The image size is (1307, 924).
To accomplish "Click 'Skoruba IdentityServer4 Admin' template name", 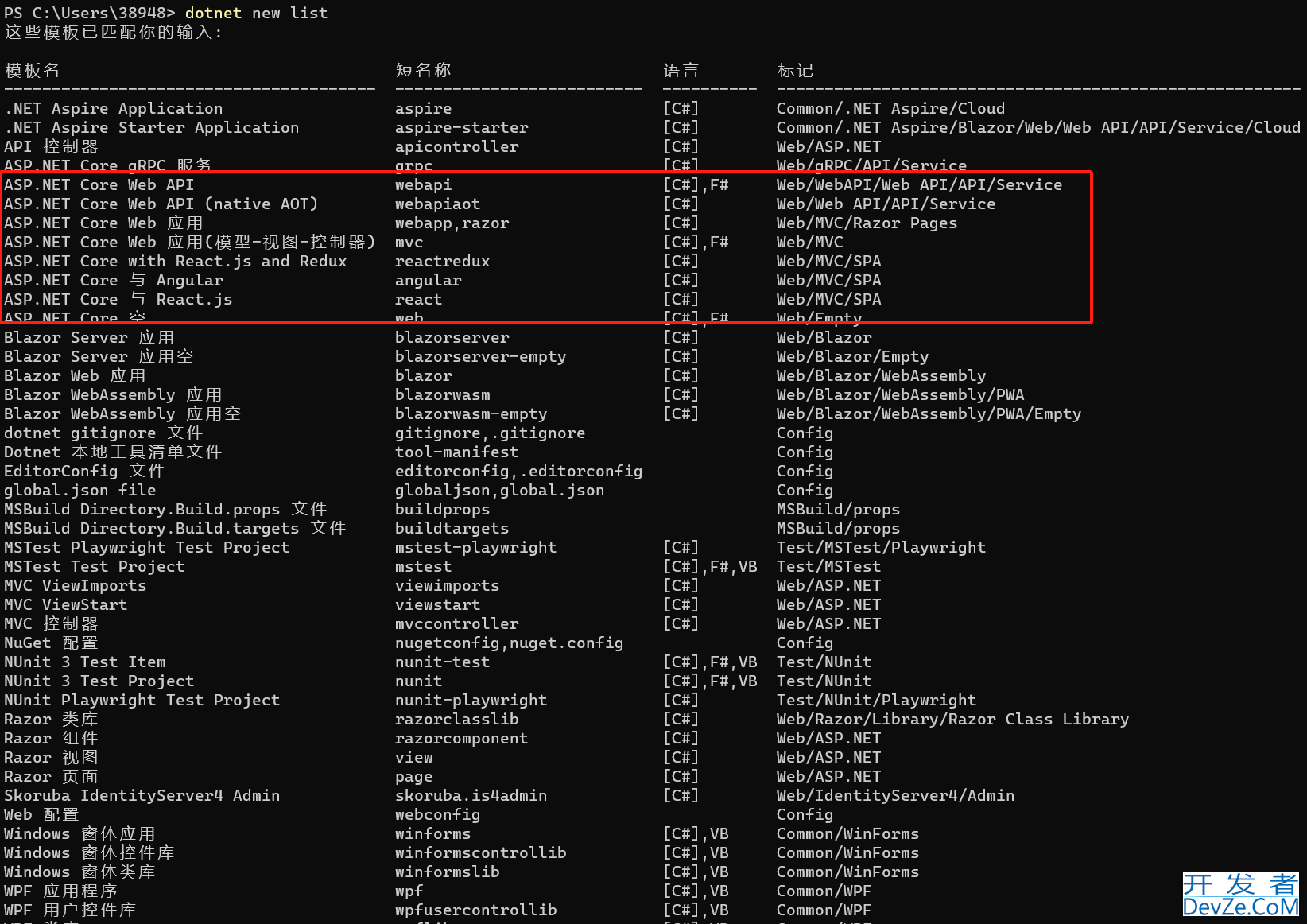I will coord(142,795).
